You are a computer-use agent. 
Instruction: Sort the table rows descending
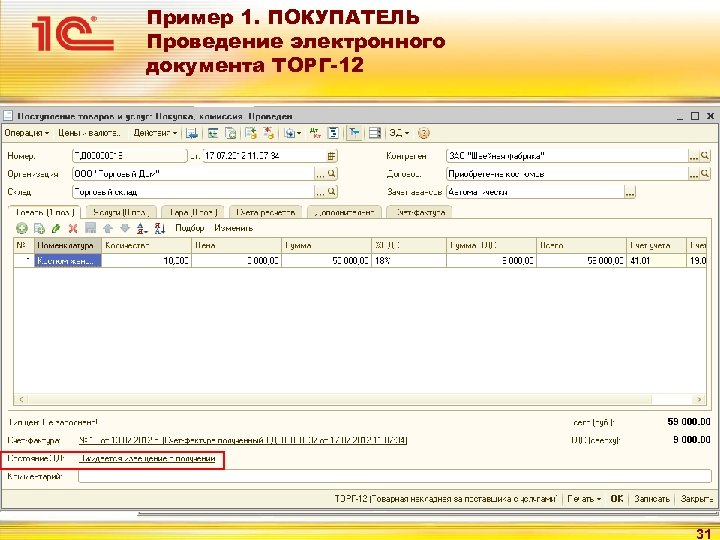(x=159, y=228)
